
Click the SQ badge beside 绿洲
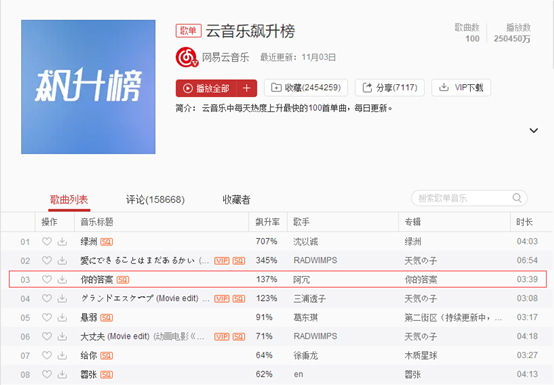pyautogui.click(x=106, y=242)
